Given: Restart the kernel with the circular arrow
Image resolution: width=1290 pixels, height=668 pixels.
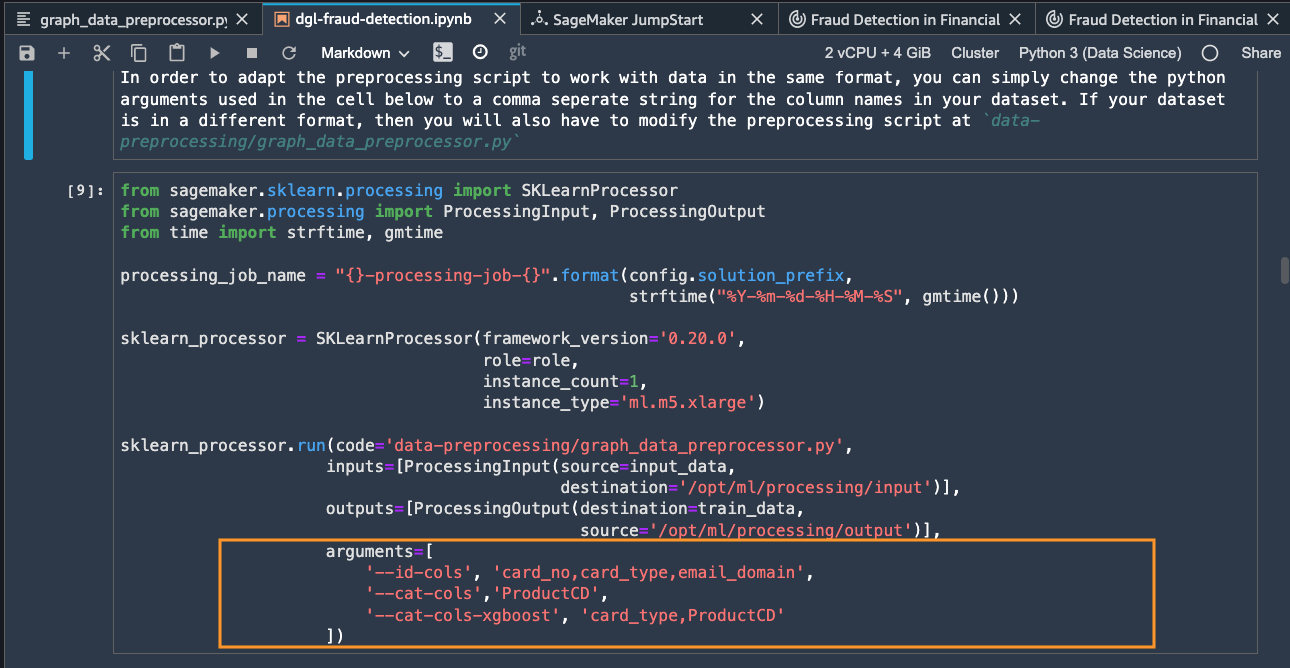Looking at the screenshot, I should [289, 53].
